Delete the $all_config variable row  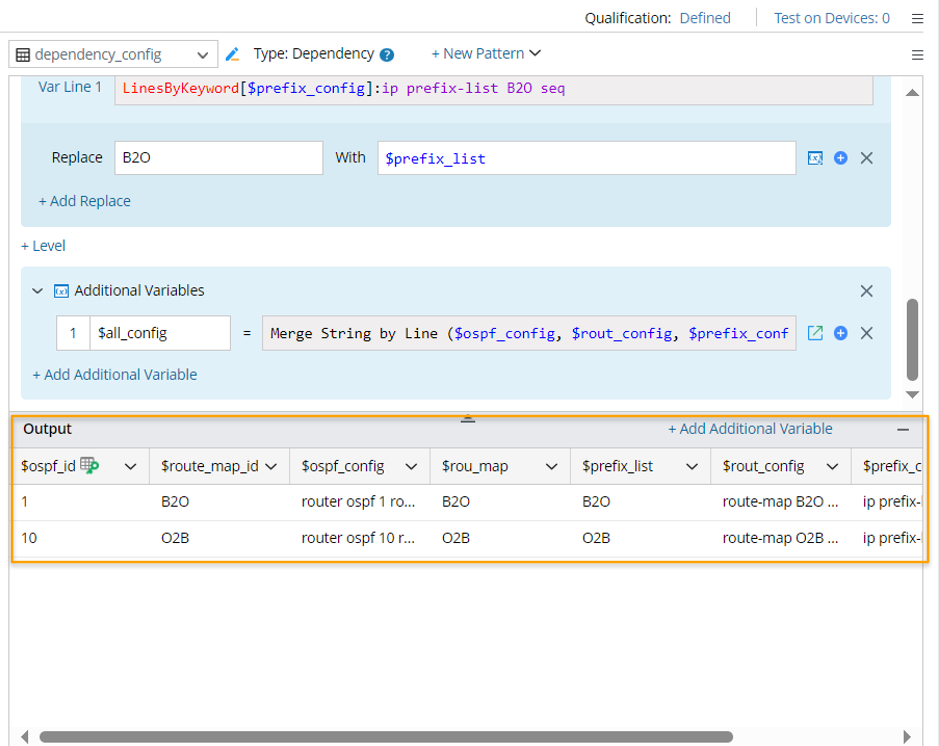867,333
